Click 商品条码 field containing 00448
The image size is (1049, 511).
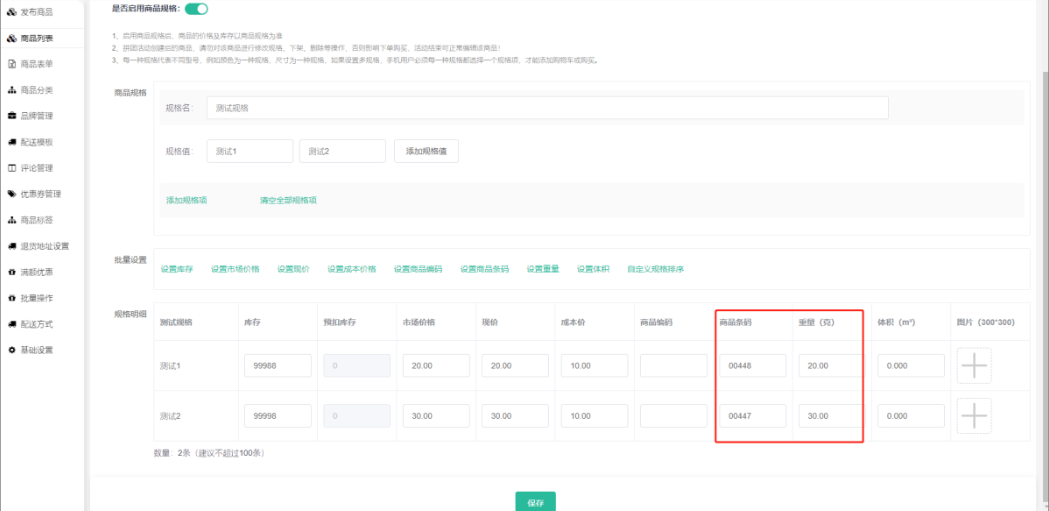(752, 366)
